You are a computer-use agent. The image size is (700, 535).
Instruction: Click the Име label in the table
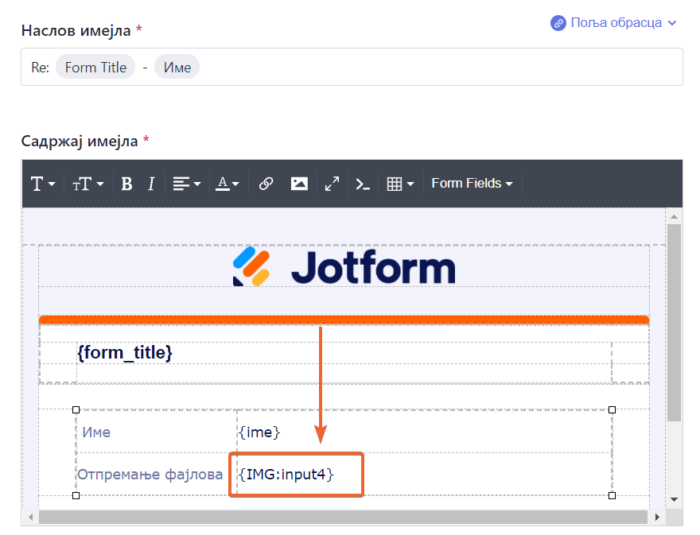96,432
